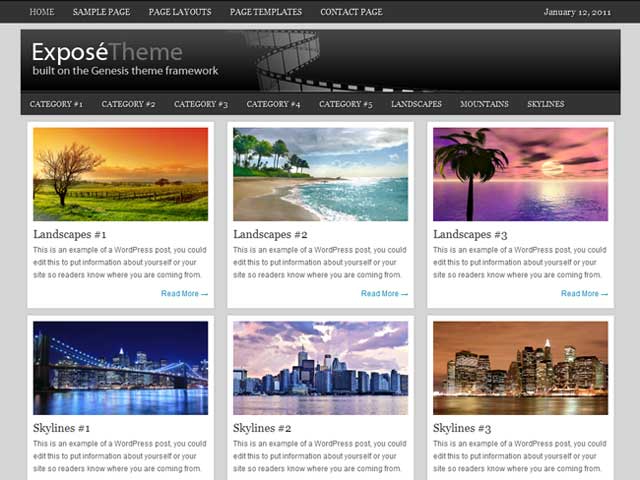Select Category #2 in navigation bar

click(128, 104)
